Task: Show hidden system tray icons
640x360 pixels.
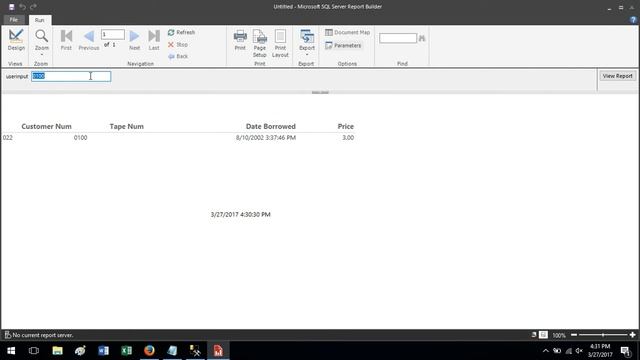Action: (x=546, y=351)
